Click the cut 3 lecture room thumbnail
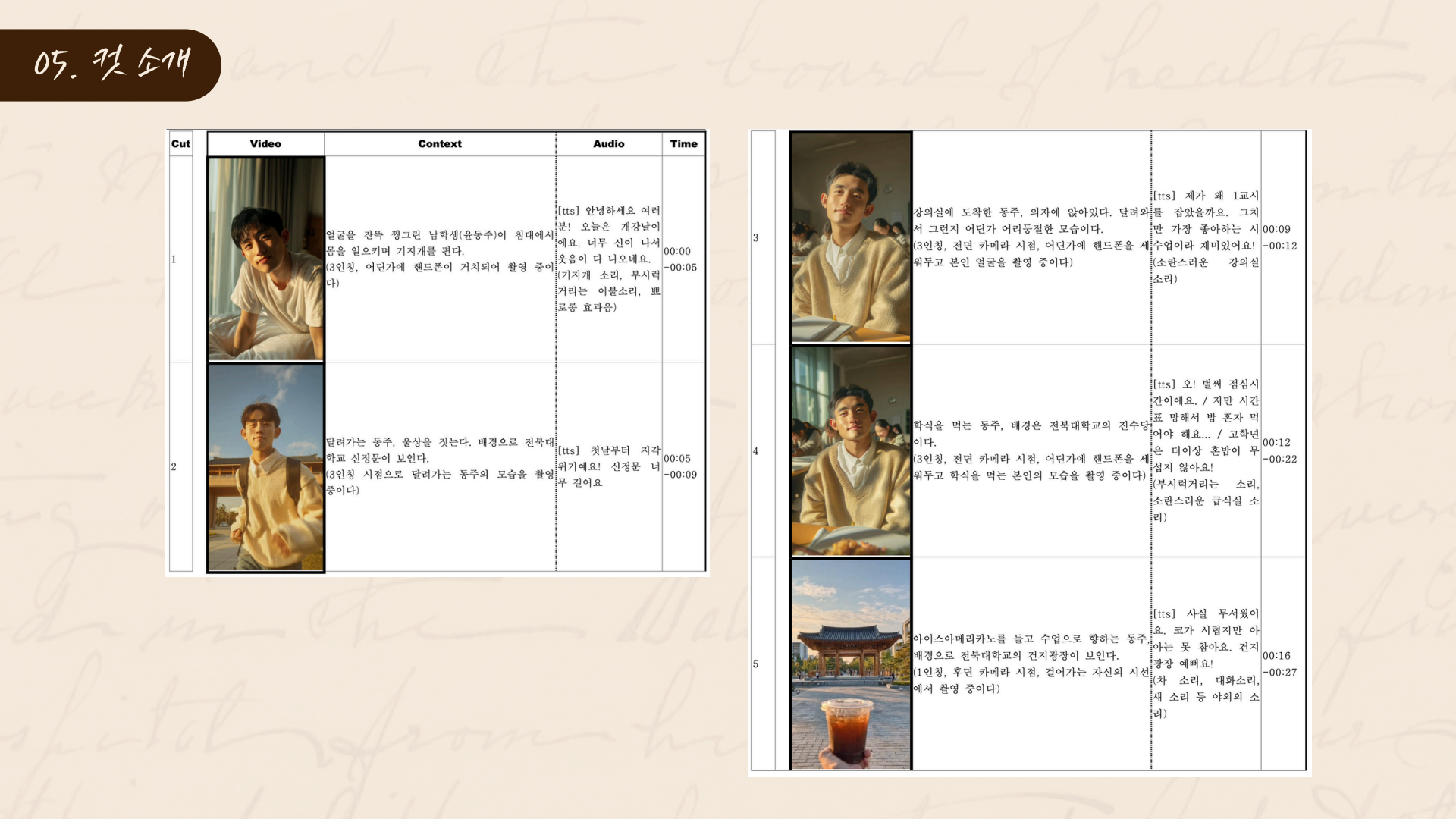The image size is (1456, 819). click(x=850, y=237)
